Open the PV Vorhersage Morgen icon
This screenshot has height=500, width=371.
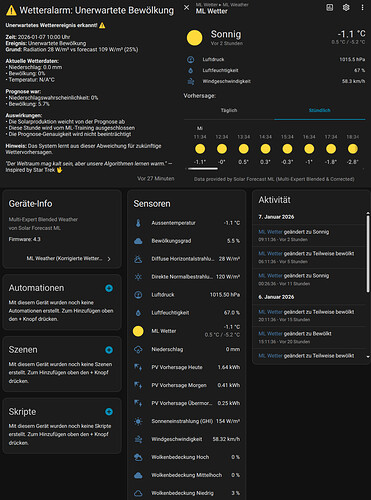[138, 385]
